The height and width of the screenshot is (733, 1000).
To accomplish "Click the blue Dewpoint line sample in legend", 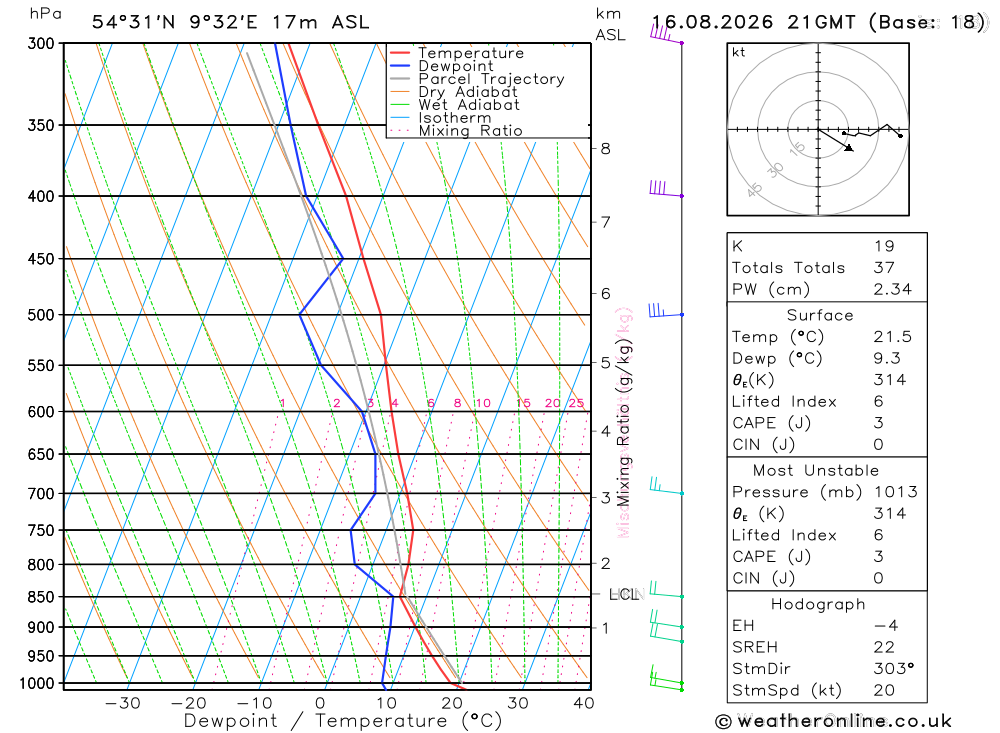I will click(400, 66).
